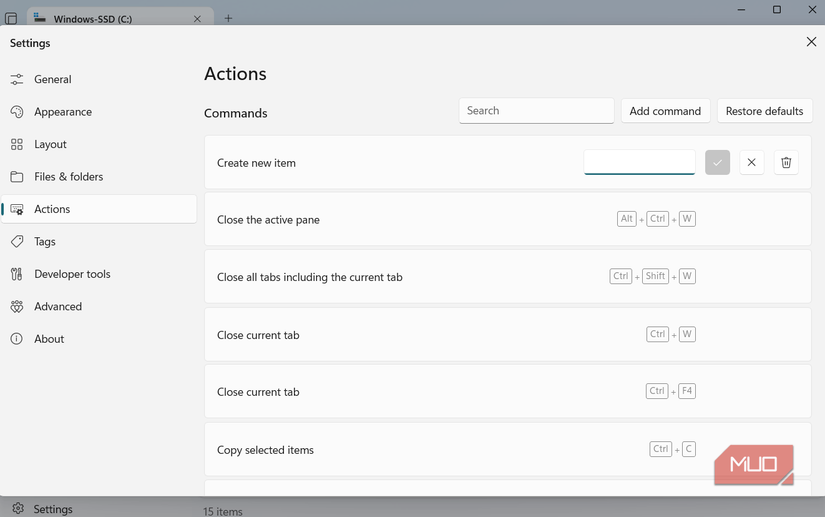
Task: Select the Tags settings section
Action: 44,242
